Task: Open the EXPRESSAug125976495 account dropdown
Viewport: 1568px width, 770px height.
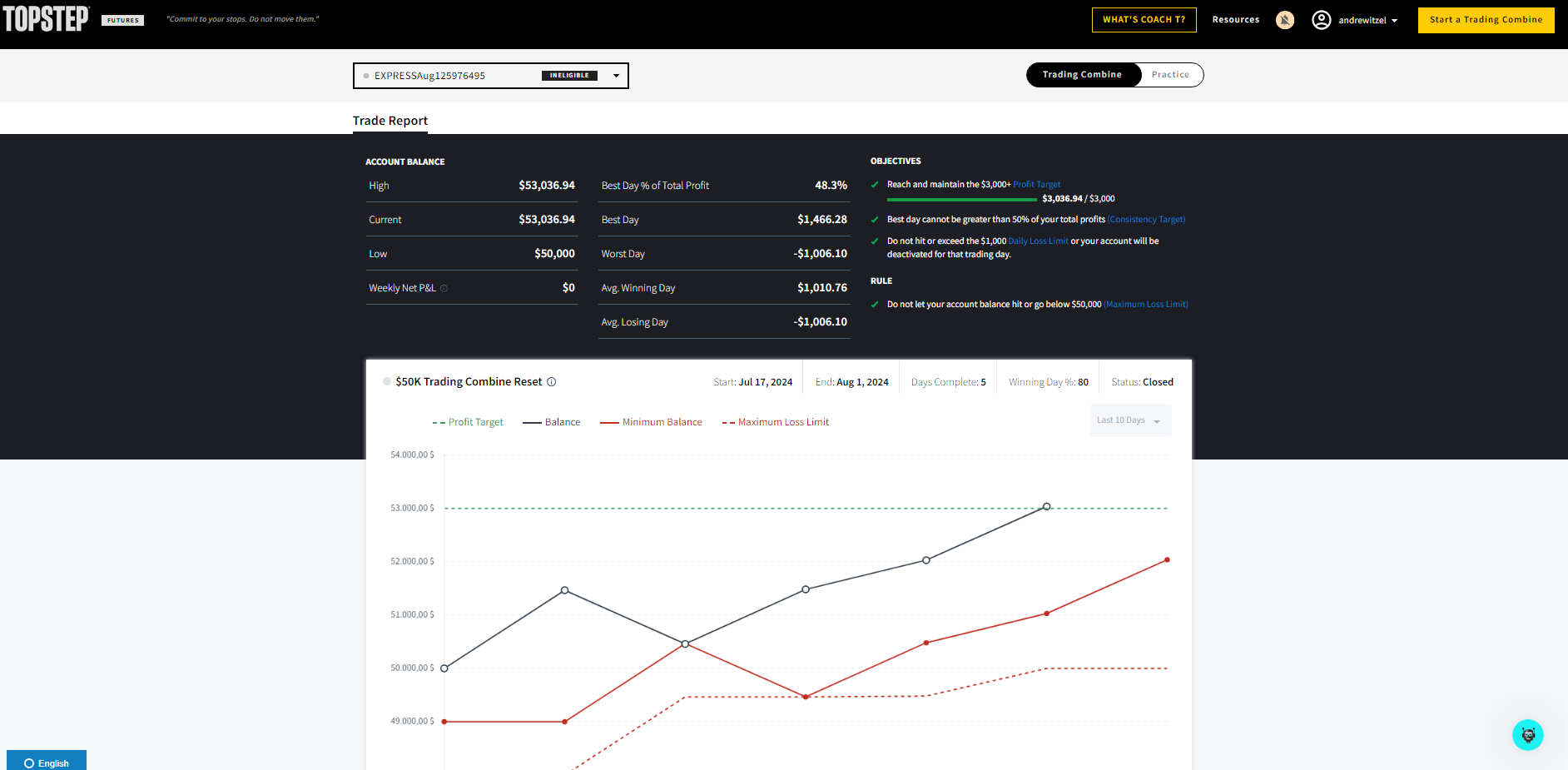Action: [x=491, y=76]
